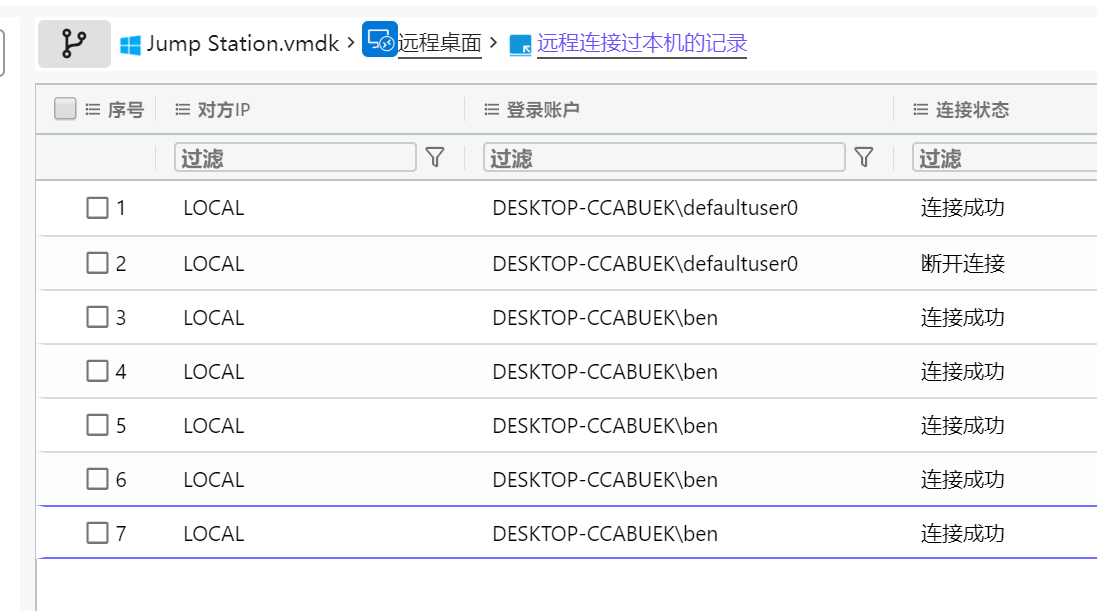Image resolution: width=1097 pixels, height=611 pixels.
Task: Select DESKTOP-CCABUEK\ben in row 7
Action: (605, 534)
